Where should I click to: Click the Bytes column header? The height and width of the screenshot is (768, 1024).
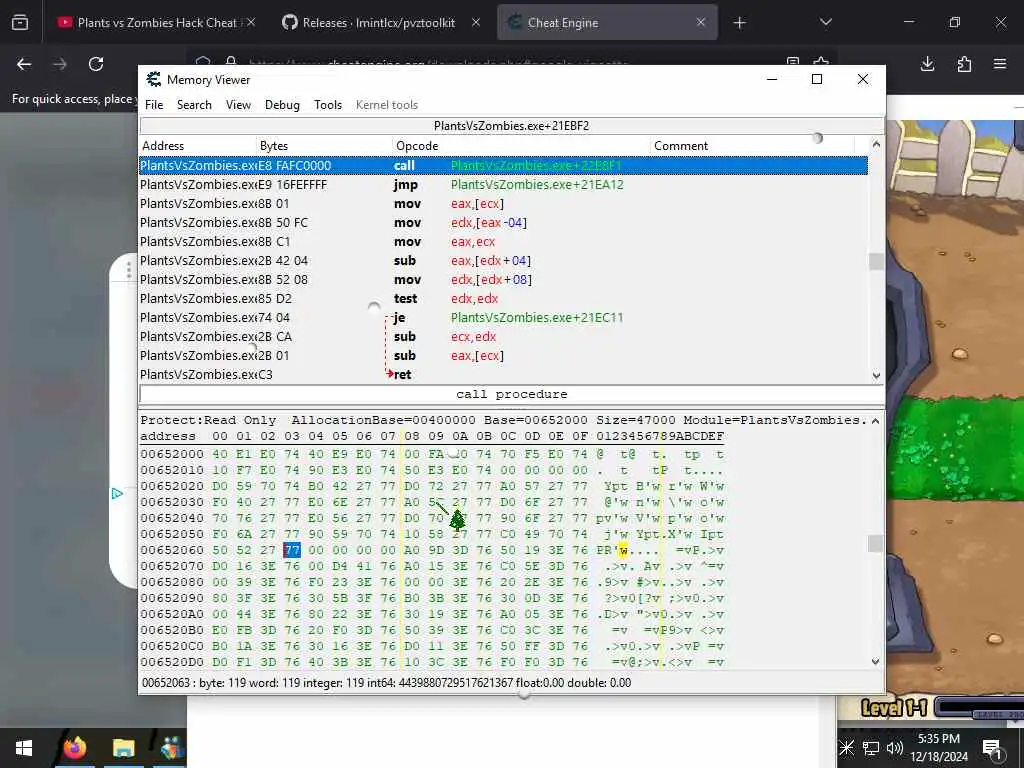pyautogui.click(x=325, y=146)
